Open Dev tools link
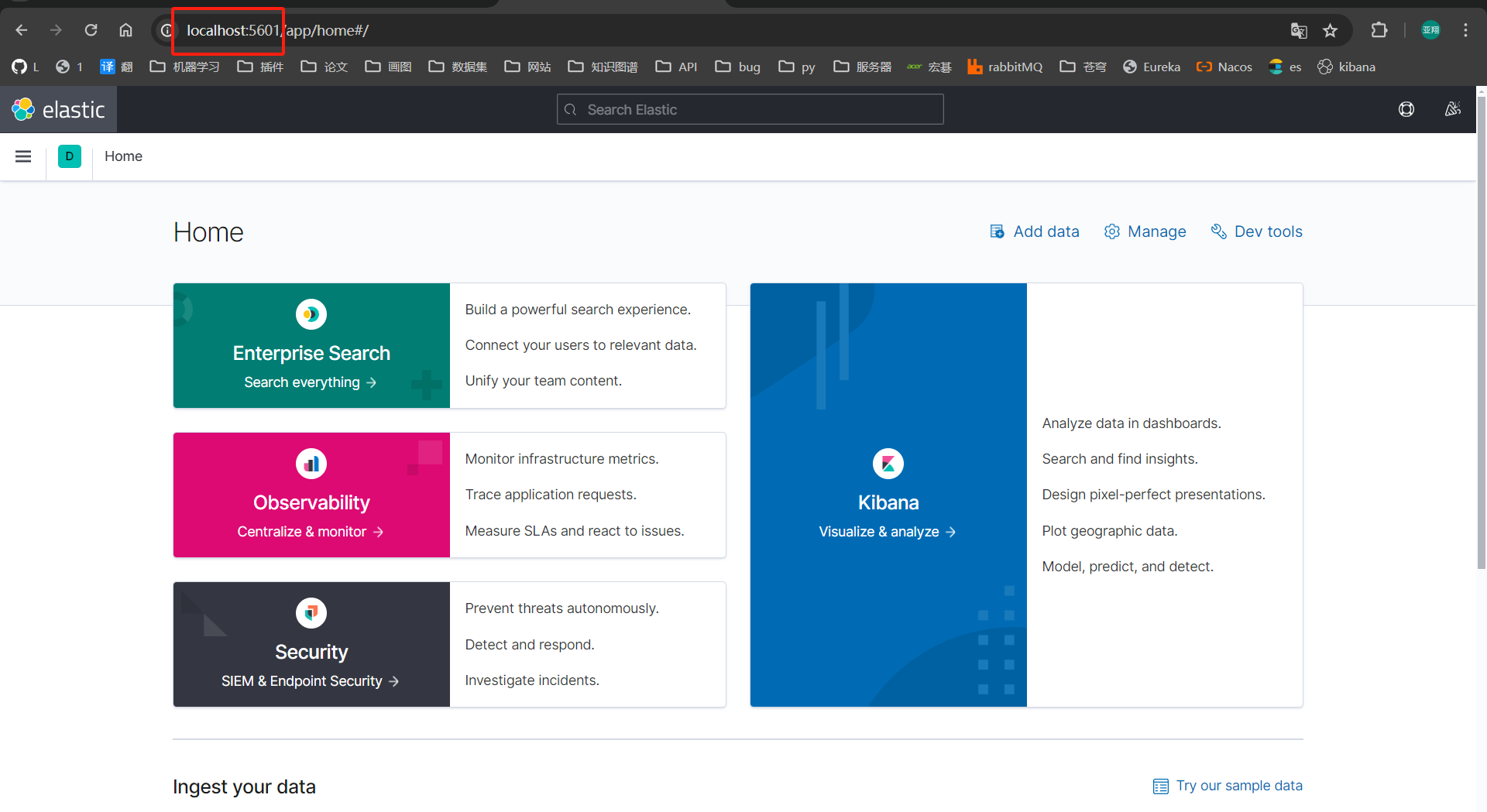The width and height of the screenshot is (1487, 812). (1256, 231)
